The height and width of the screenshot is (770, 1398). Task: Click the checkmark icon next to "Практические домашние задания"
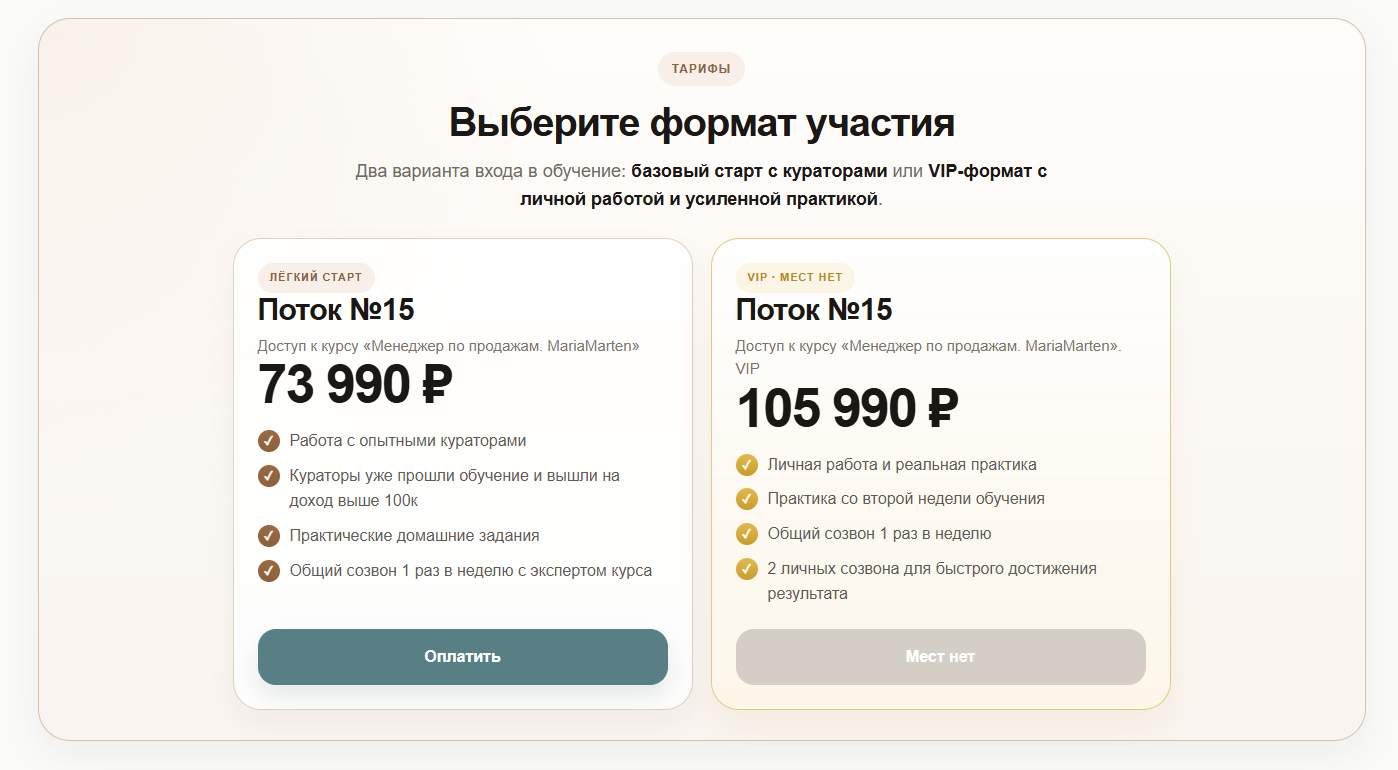click(269, 536)
